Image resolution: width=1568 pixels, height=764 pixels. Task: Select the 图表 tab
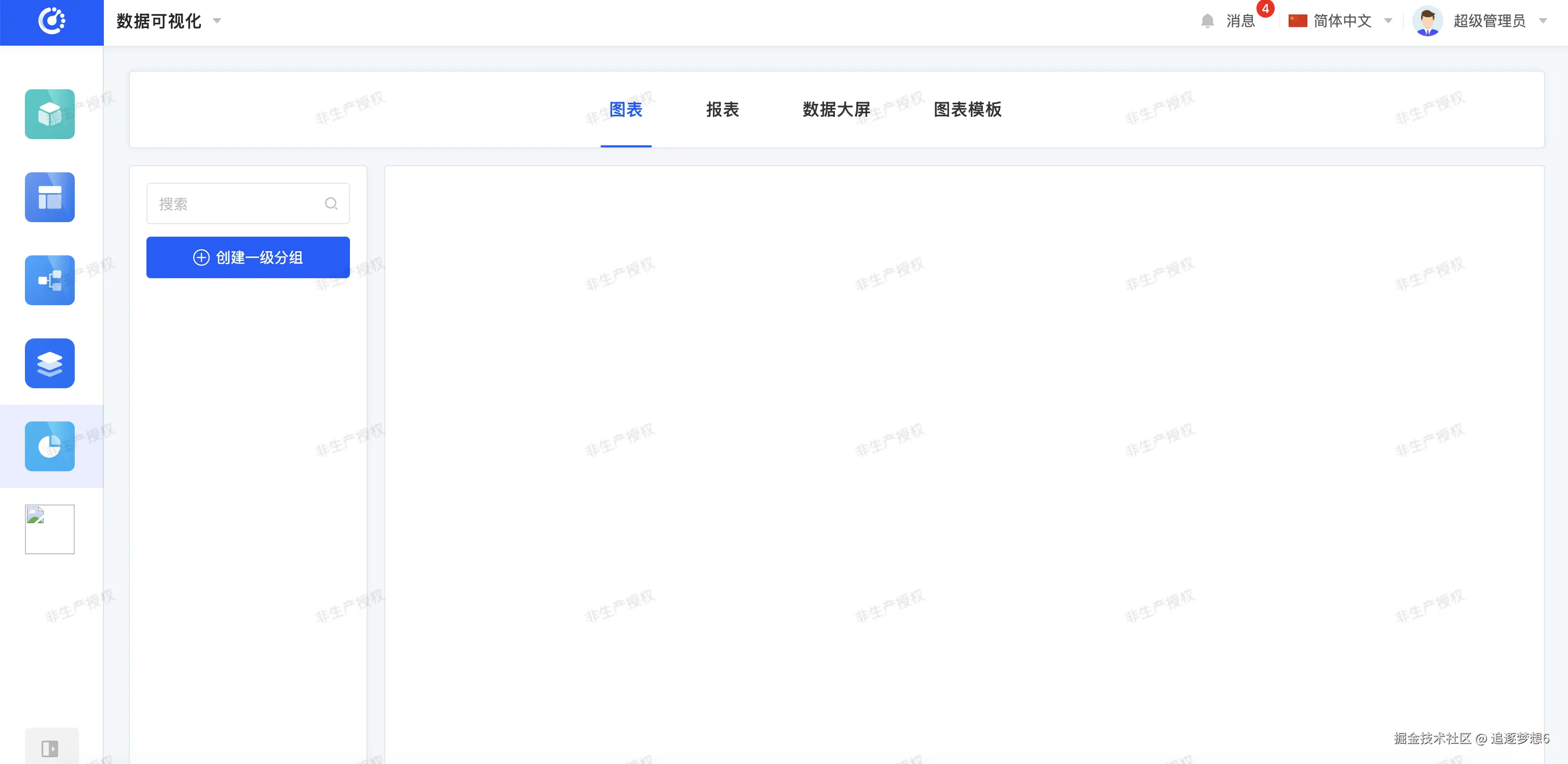pos(626,110)
